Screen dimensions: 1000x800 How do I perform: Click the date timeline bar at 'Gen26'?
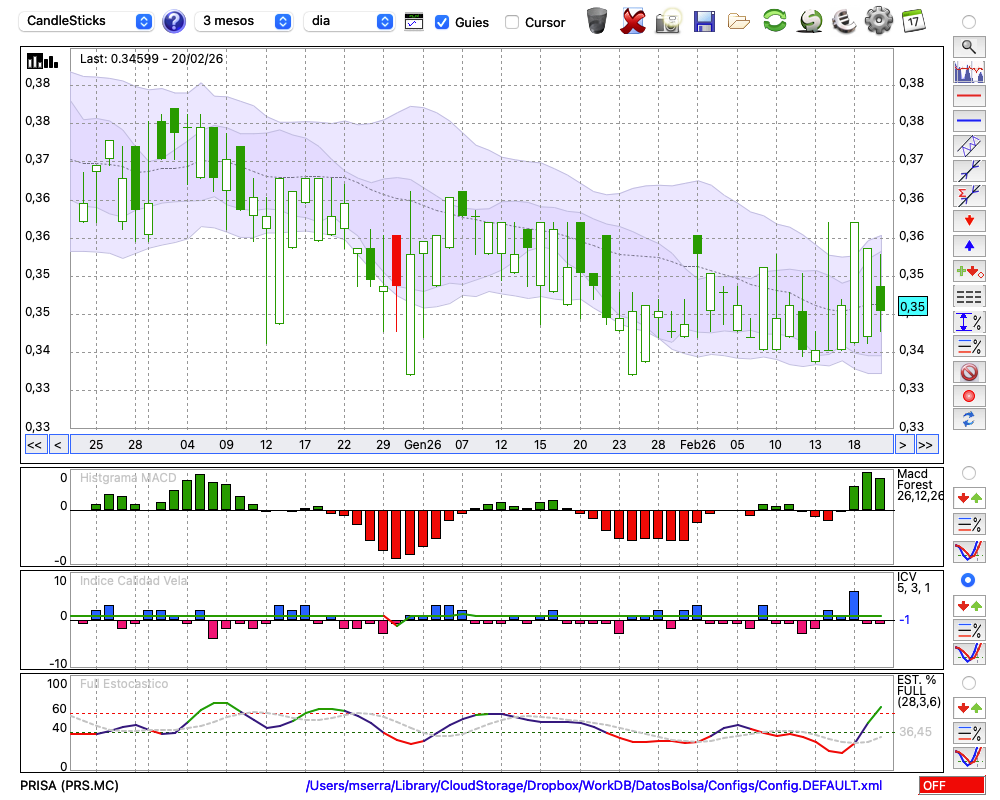click(422, 445)
